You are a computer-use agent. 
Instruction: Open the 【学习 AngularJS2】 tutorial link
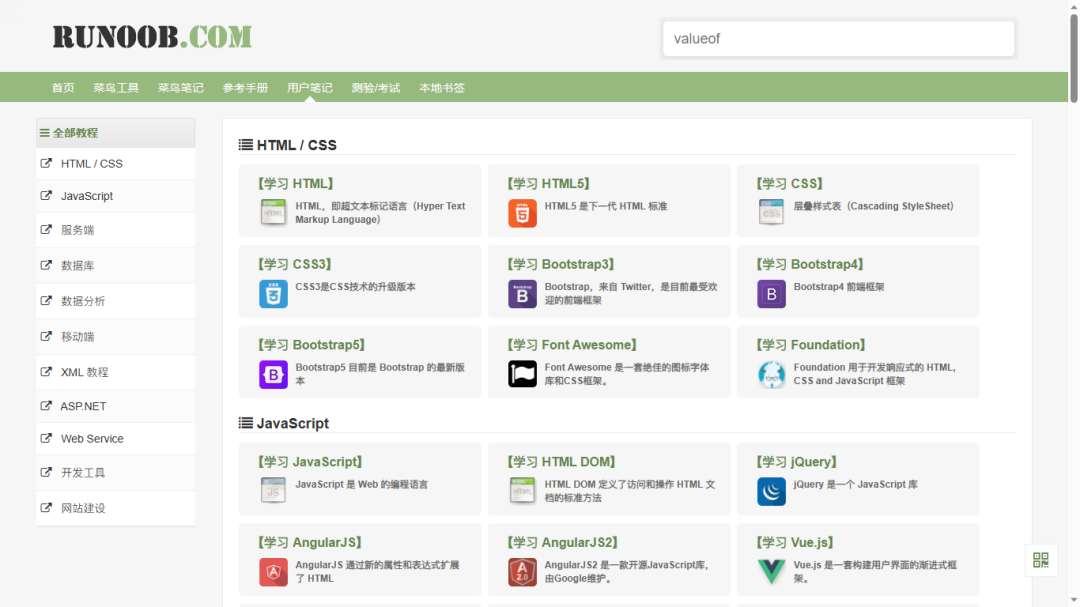point(563,542)
